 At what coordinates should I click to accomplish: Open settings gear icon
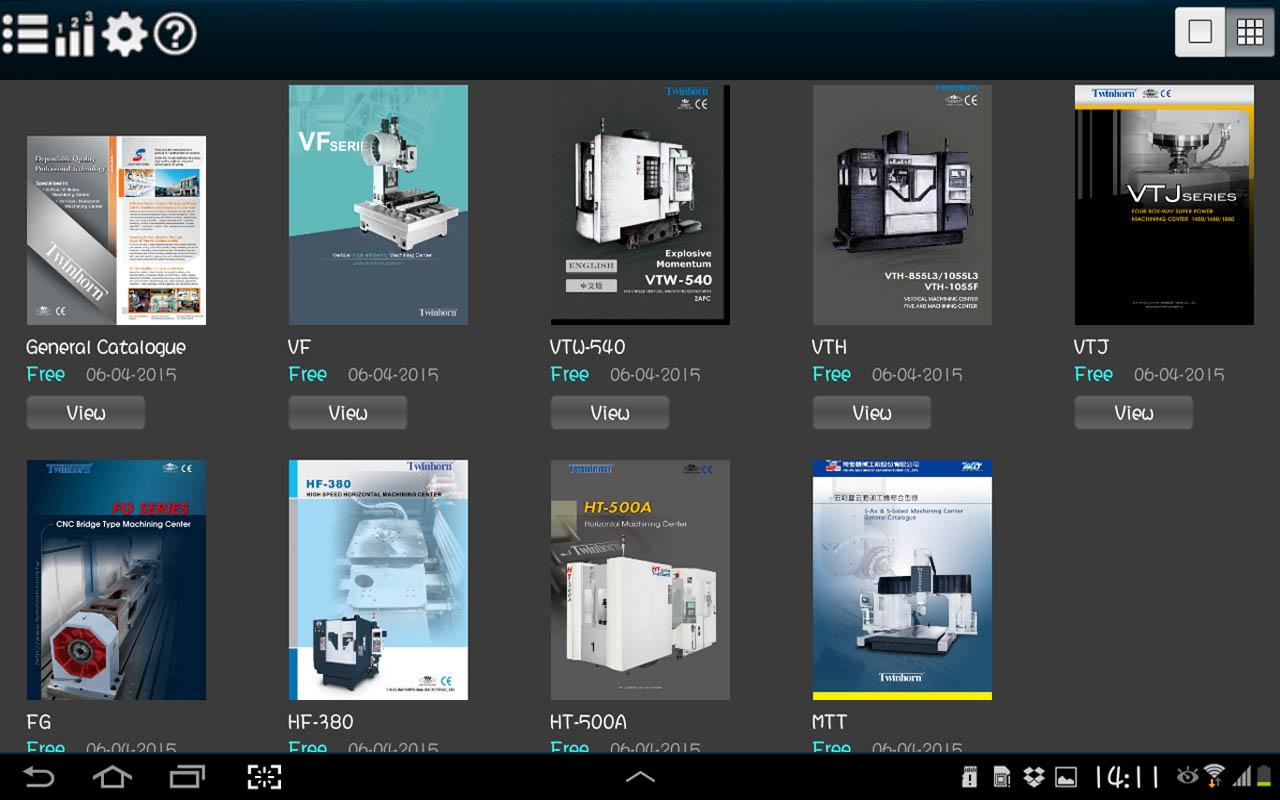(x=124, y=35)
